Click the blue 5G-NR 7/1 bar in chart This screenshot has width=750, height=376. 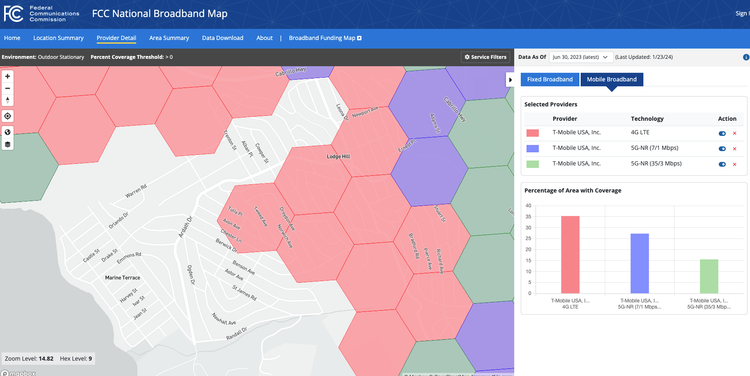pyautogui.click(x=640, y=263)
